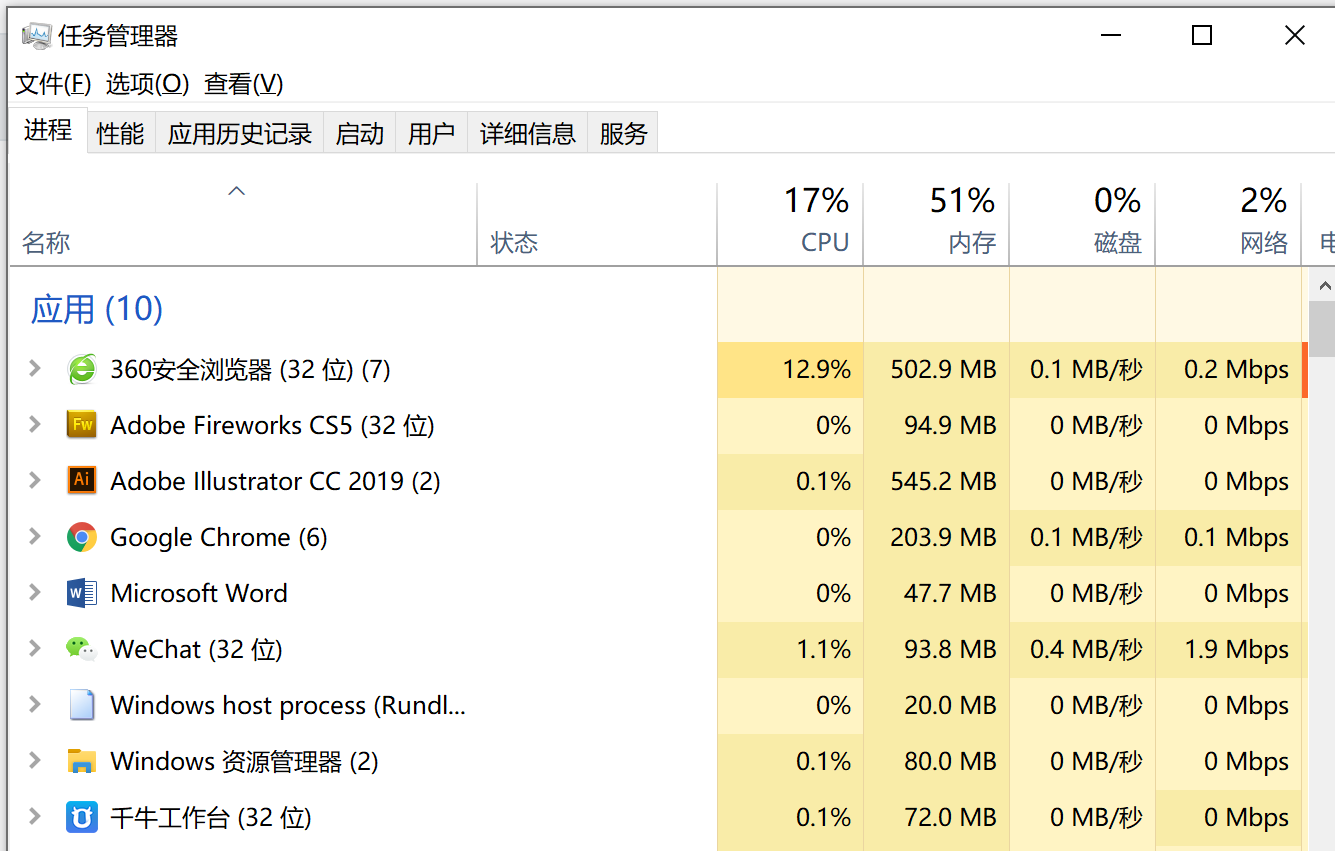1335x851 pixels.
Task: Switch to the 用户 tab
Action: click(432, 133)
